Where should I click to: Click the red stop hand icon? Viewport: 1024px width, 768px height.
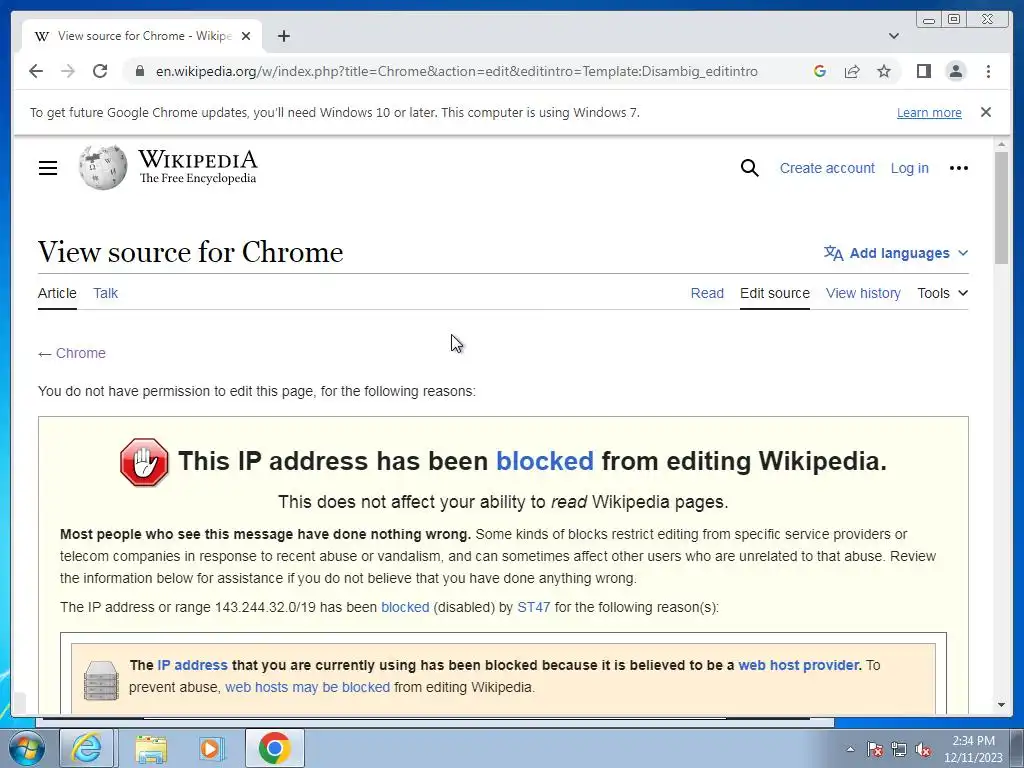pos(144,462)
